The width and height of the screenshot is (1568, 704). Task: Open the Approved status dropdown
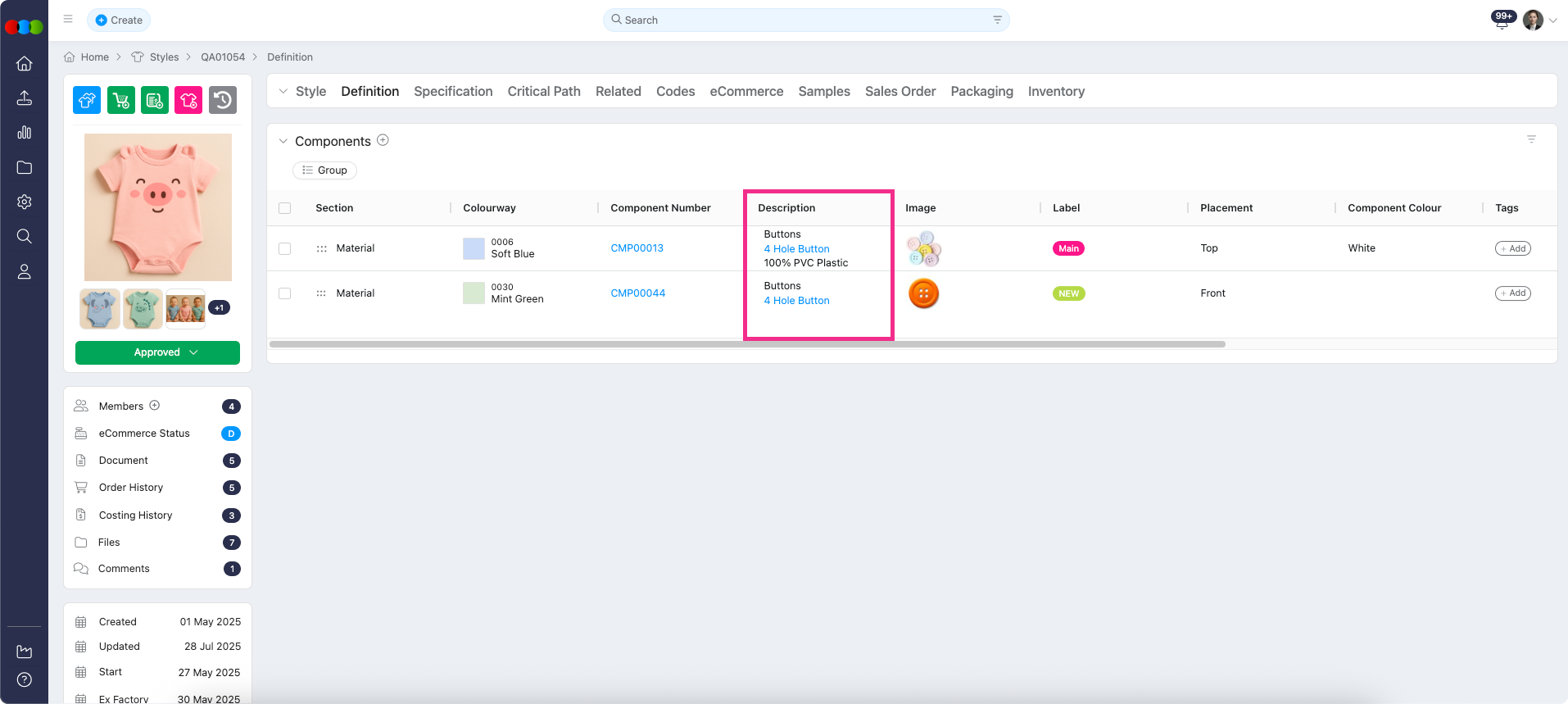(x=157, y=352)
